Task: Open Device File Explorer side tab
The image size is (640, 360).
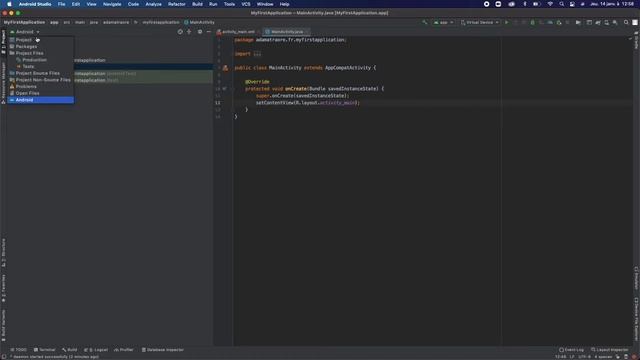Action: (636, 319)
